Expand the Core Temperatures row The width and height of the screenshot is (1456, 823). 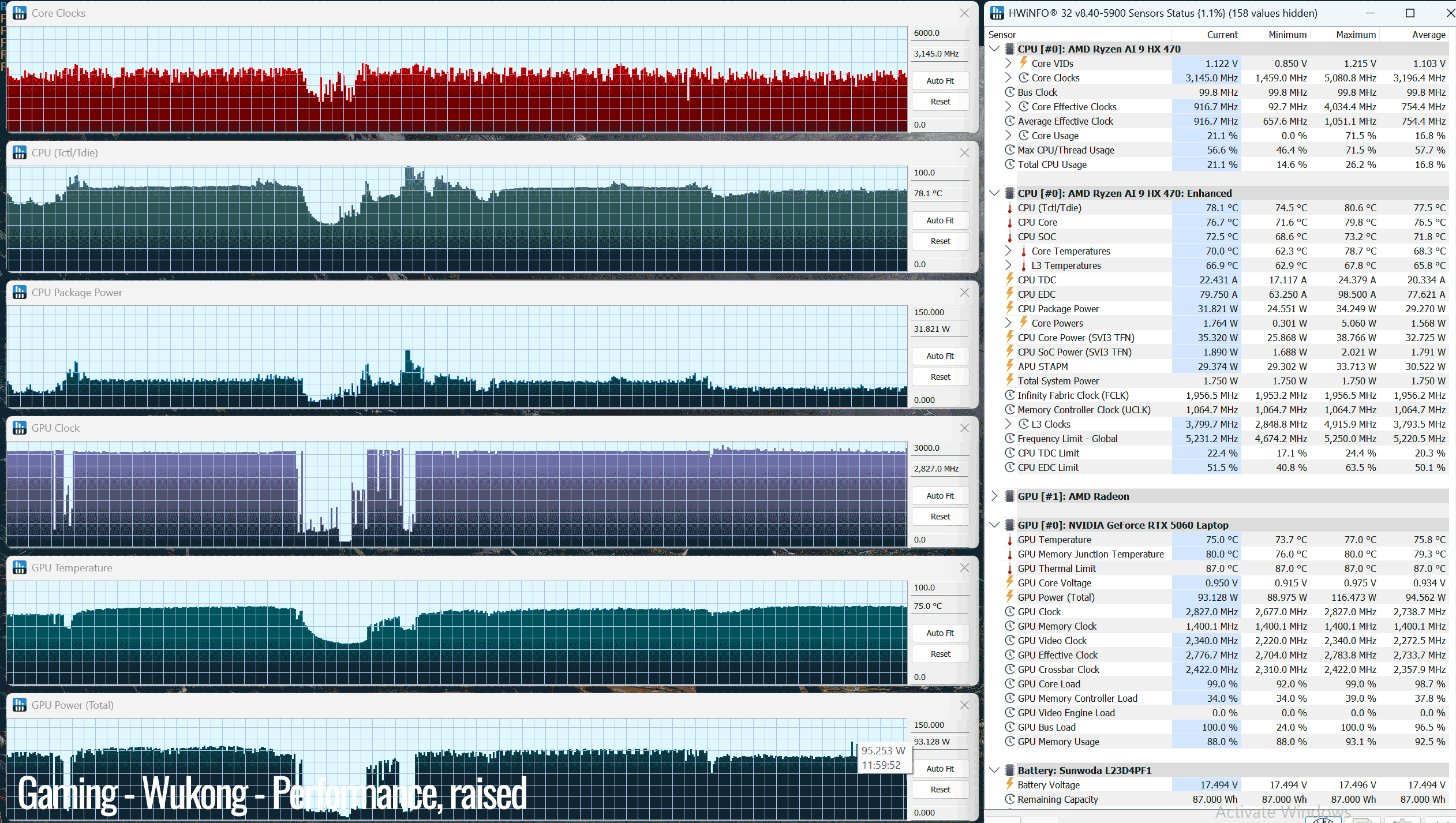(1008, 251)
